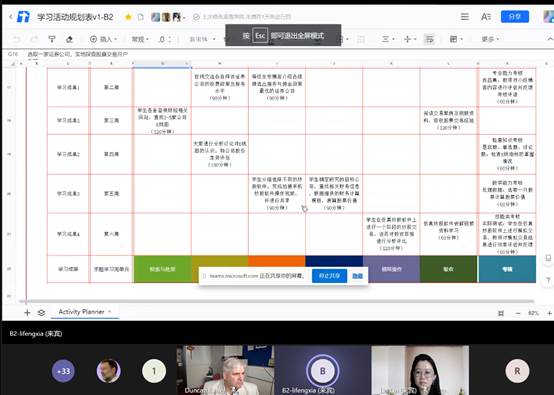
Task: Click the format painter icon
Action: pyautogui.click(x=52, y=39)
